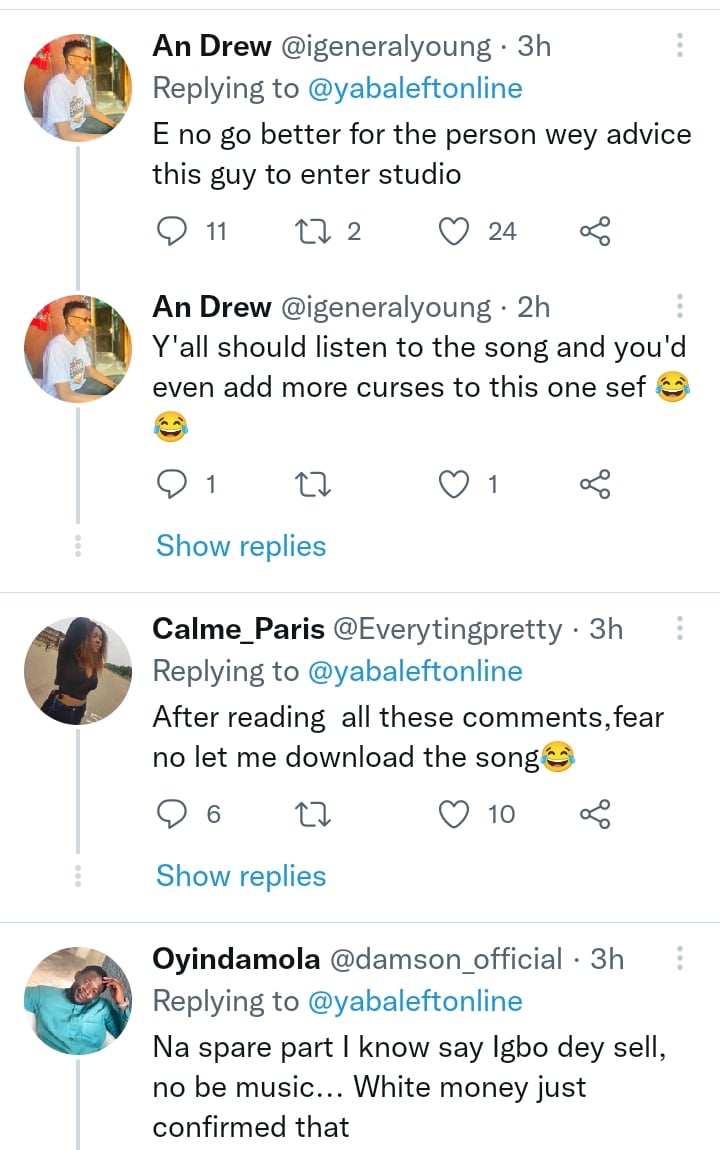Retweet Calme_Paris's tweet
Screen dimensions: 720x1150
click(315, 815)
